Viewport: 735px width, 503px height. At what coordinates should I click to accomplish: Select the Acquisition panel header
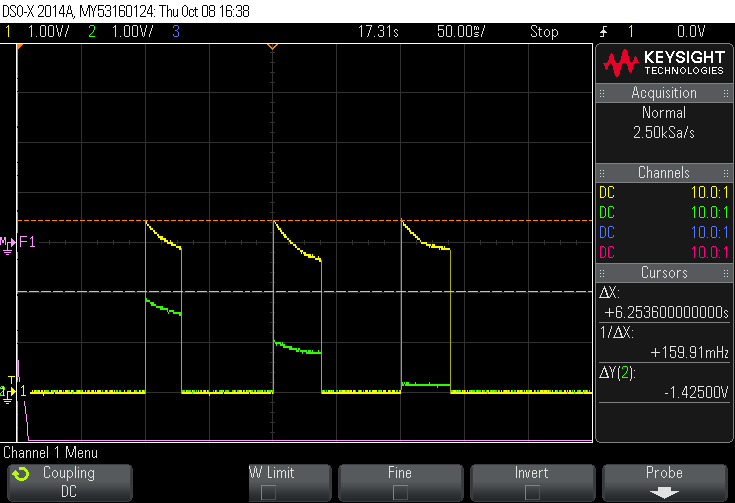664,93
